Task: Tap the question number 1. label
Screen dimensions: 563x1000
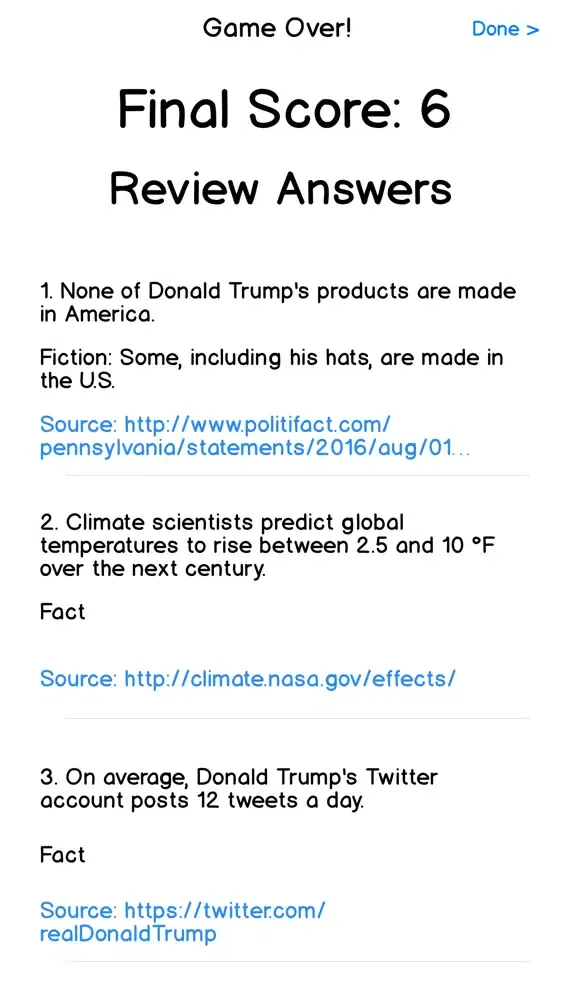Action: [x=47, y=292]
